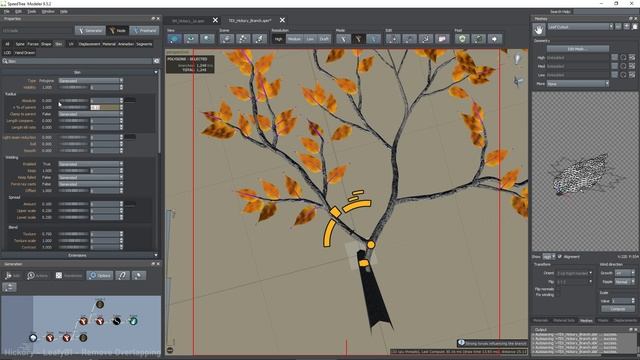Click the third icon in Edit toolbar group

point(426,39)
